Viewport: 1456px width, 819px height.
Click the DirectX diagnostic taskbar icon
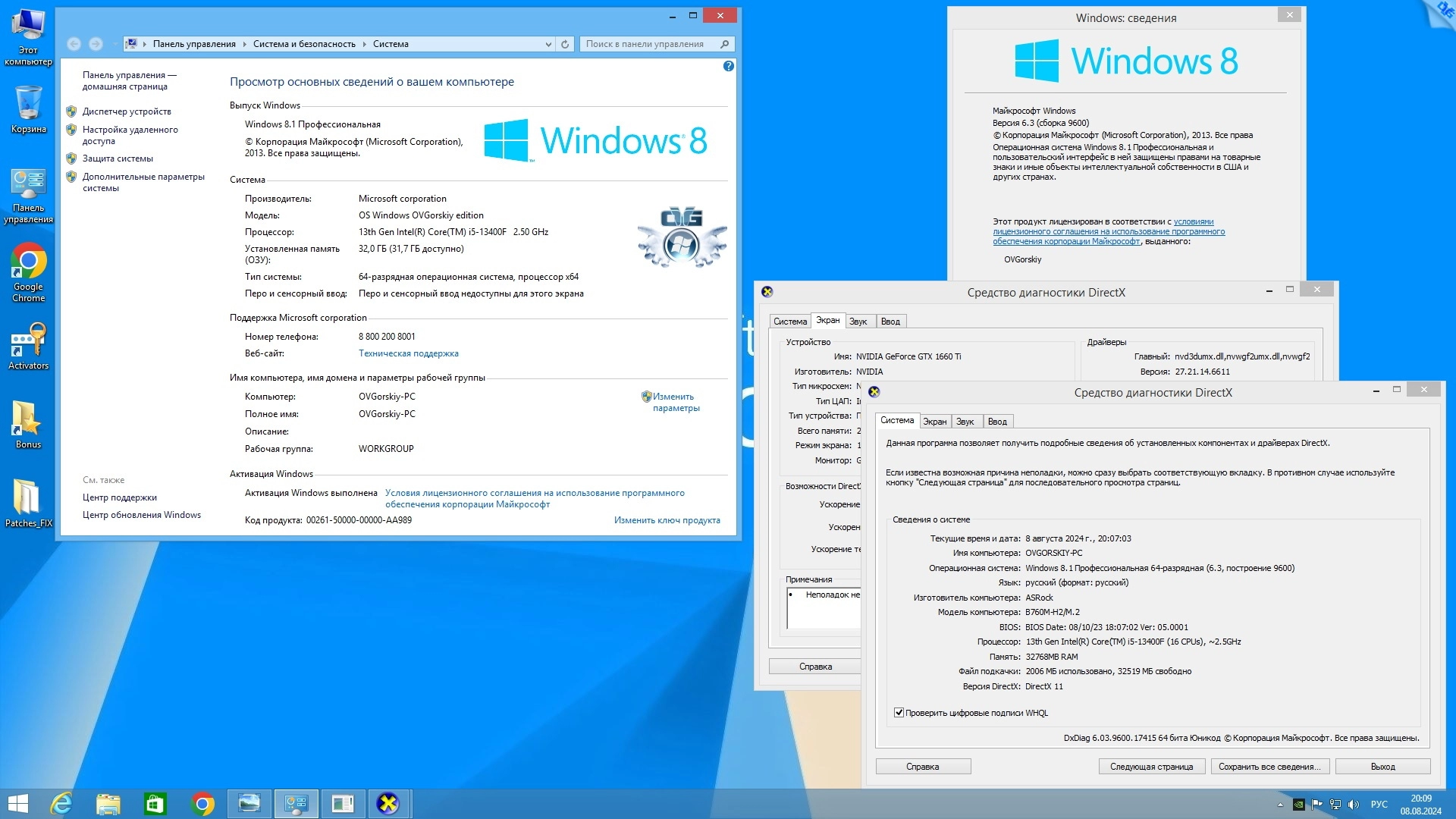pos(388,803)
